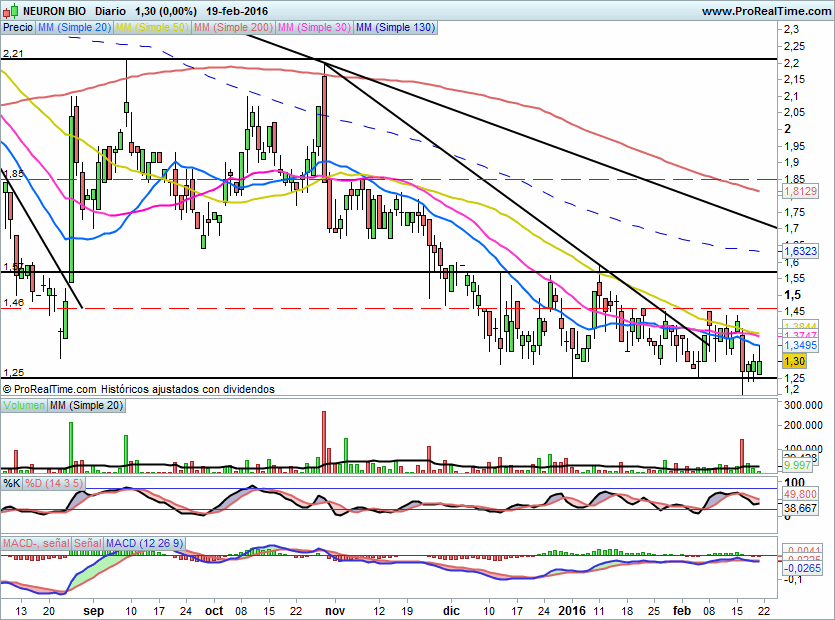Click the candlestick icon beside NEURON BIO
The height and width of the screenshot is (620, 835).
[10, 11]
